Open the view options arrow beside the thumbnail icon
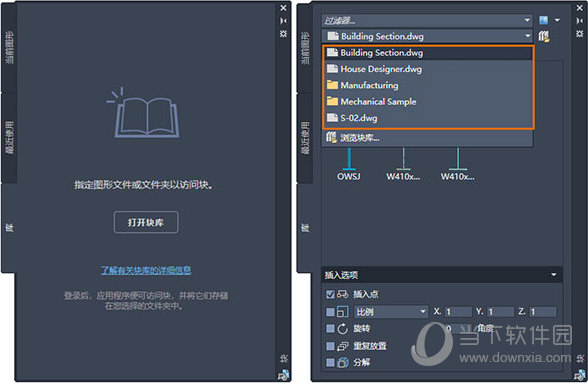This screenshot has width=588, height=383. [x=557, y=20]
